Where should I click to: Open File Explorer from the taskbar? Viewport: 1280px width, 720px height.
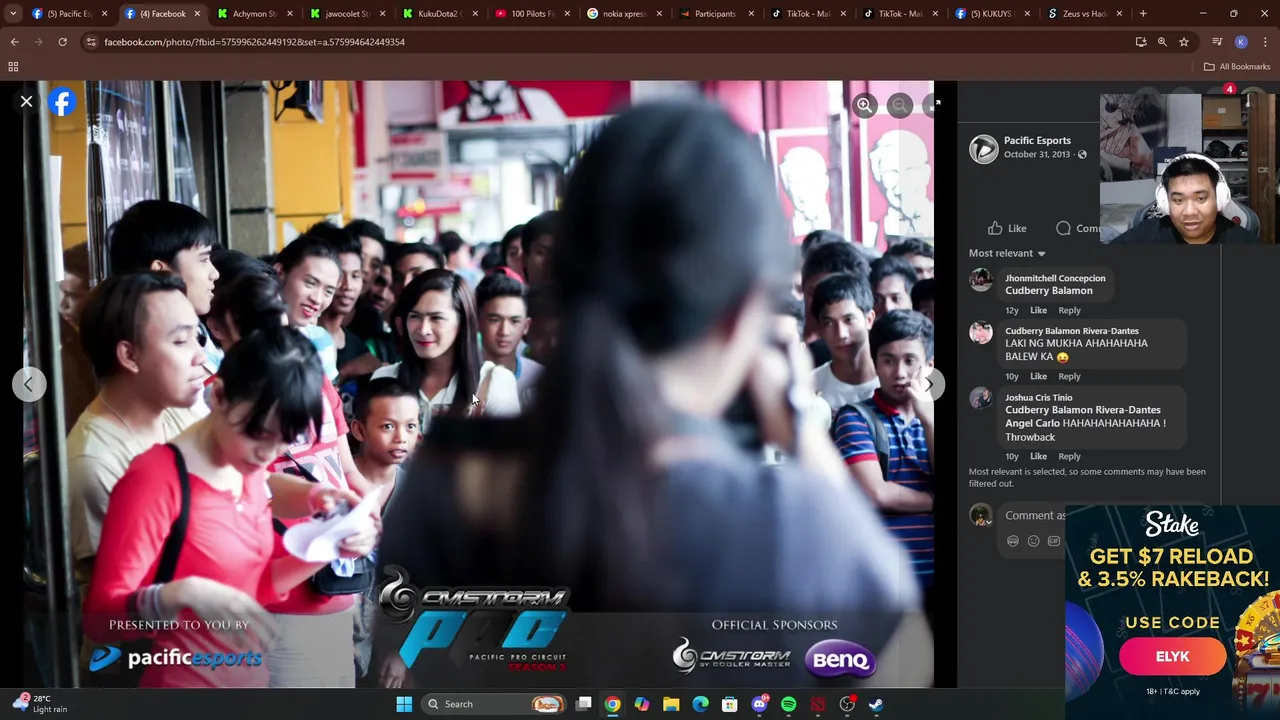pyautogui.click(x=671, y=704)
